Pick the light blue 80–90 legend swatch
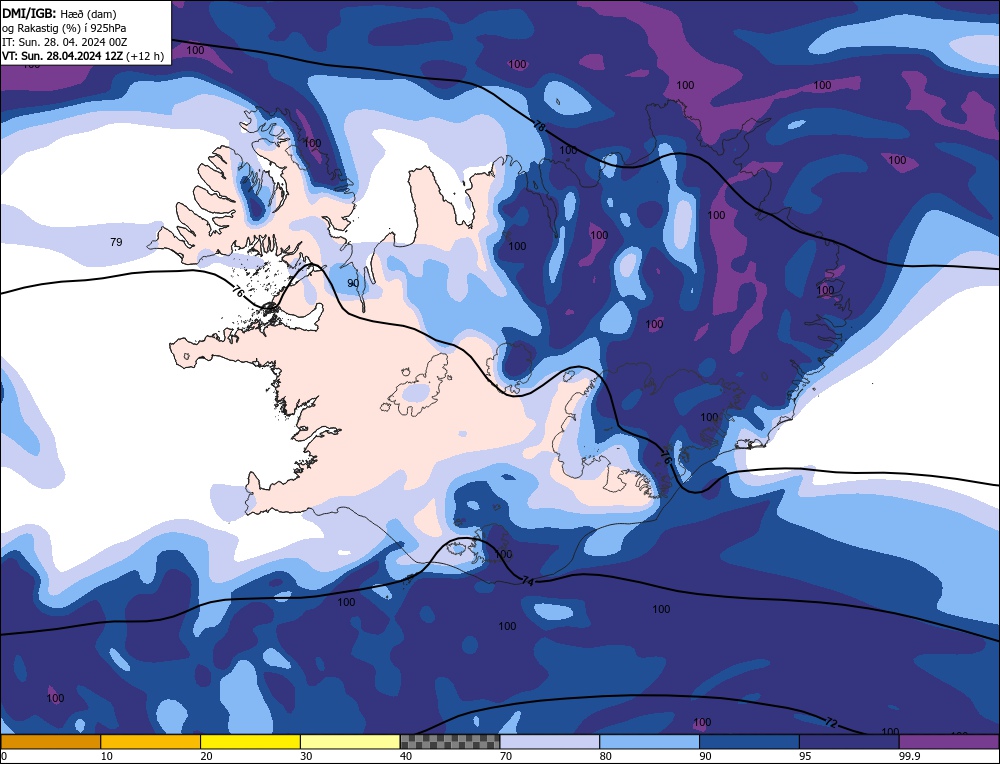 coord(649,741)
